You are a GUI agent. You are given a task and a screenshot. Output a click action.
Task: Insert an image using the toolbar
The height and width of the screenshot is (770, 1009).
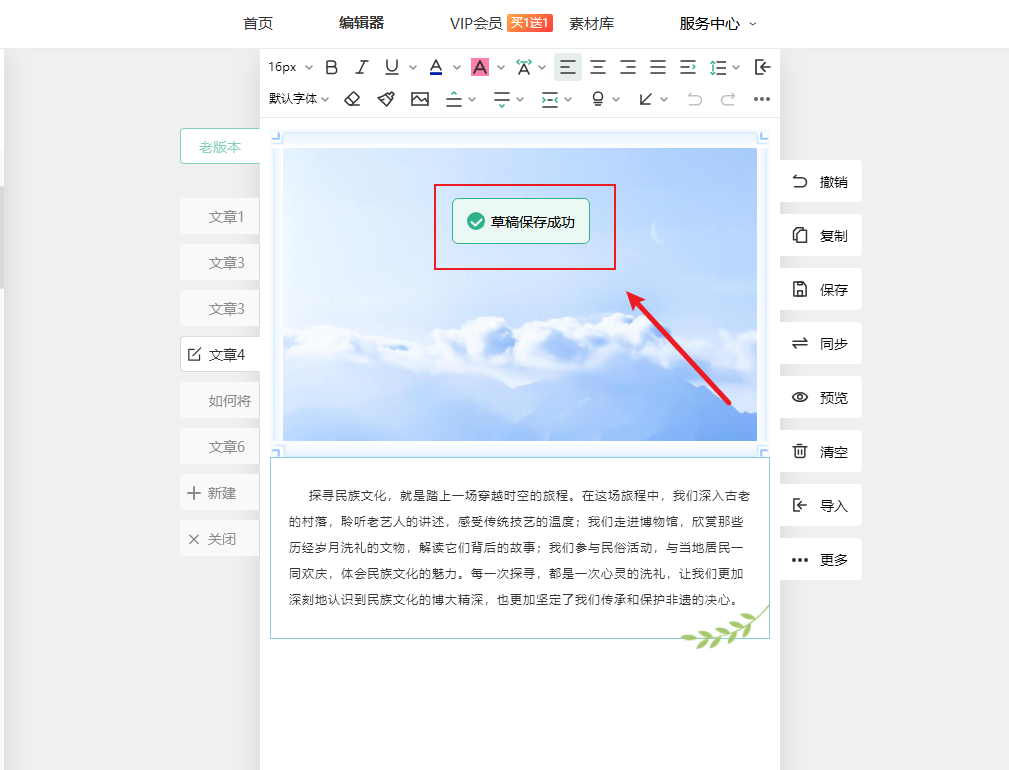click(420, 99)
